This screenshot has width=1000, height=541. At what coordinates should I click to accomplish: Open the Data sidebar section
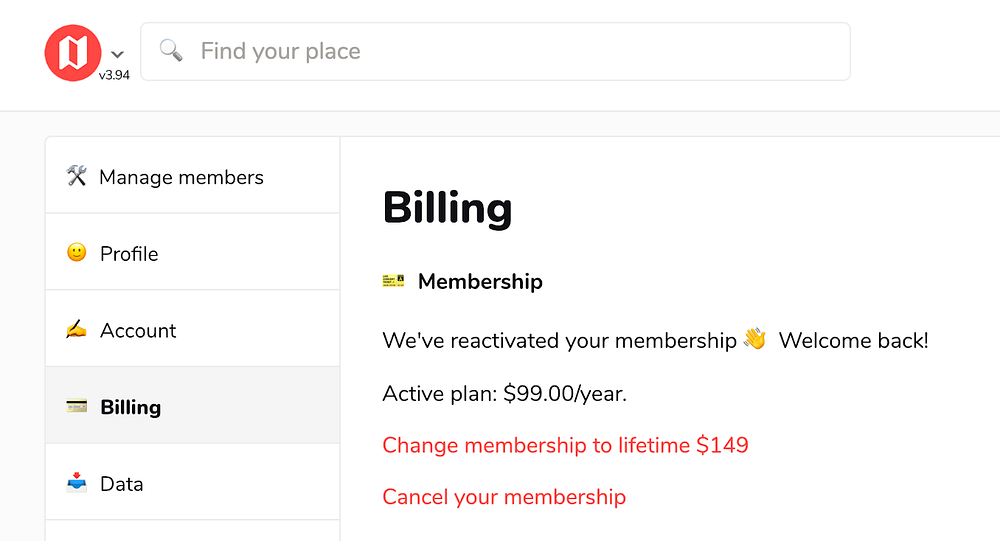[122, 484]
